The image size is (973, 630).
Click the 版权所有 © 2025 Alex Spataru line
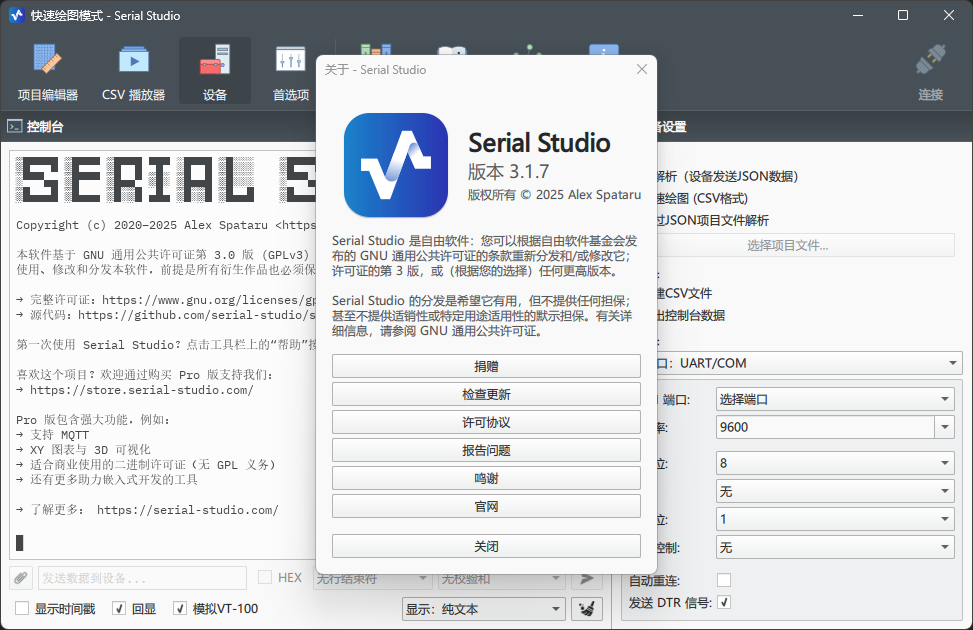coord(554,195)
